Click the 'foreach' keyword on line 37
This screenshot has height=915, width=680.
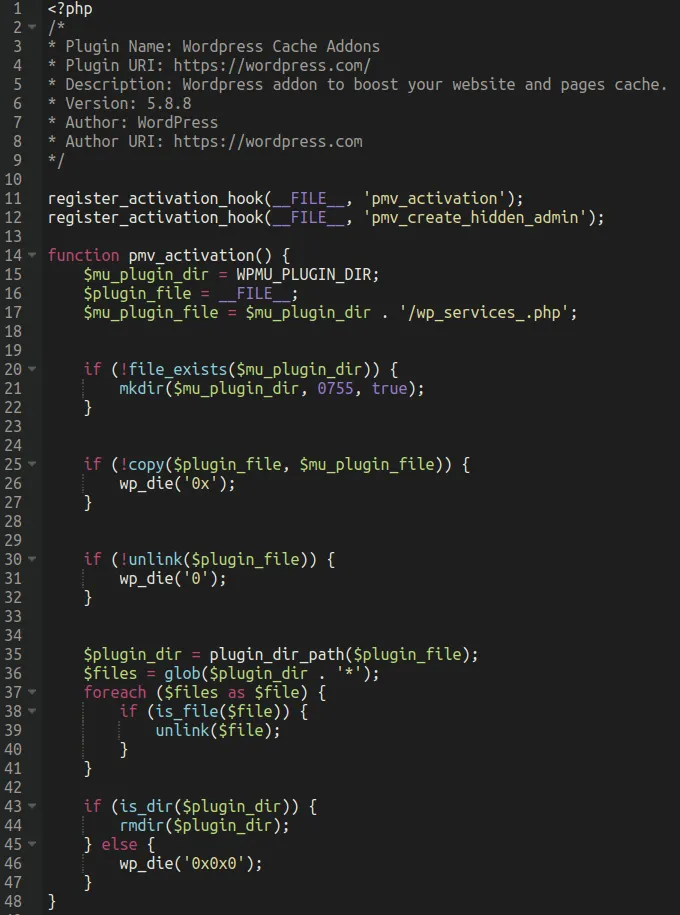114,693
